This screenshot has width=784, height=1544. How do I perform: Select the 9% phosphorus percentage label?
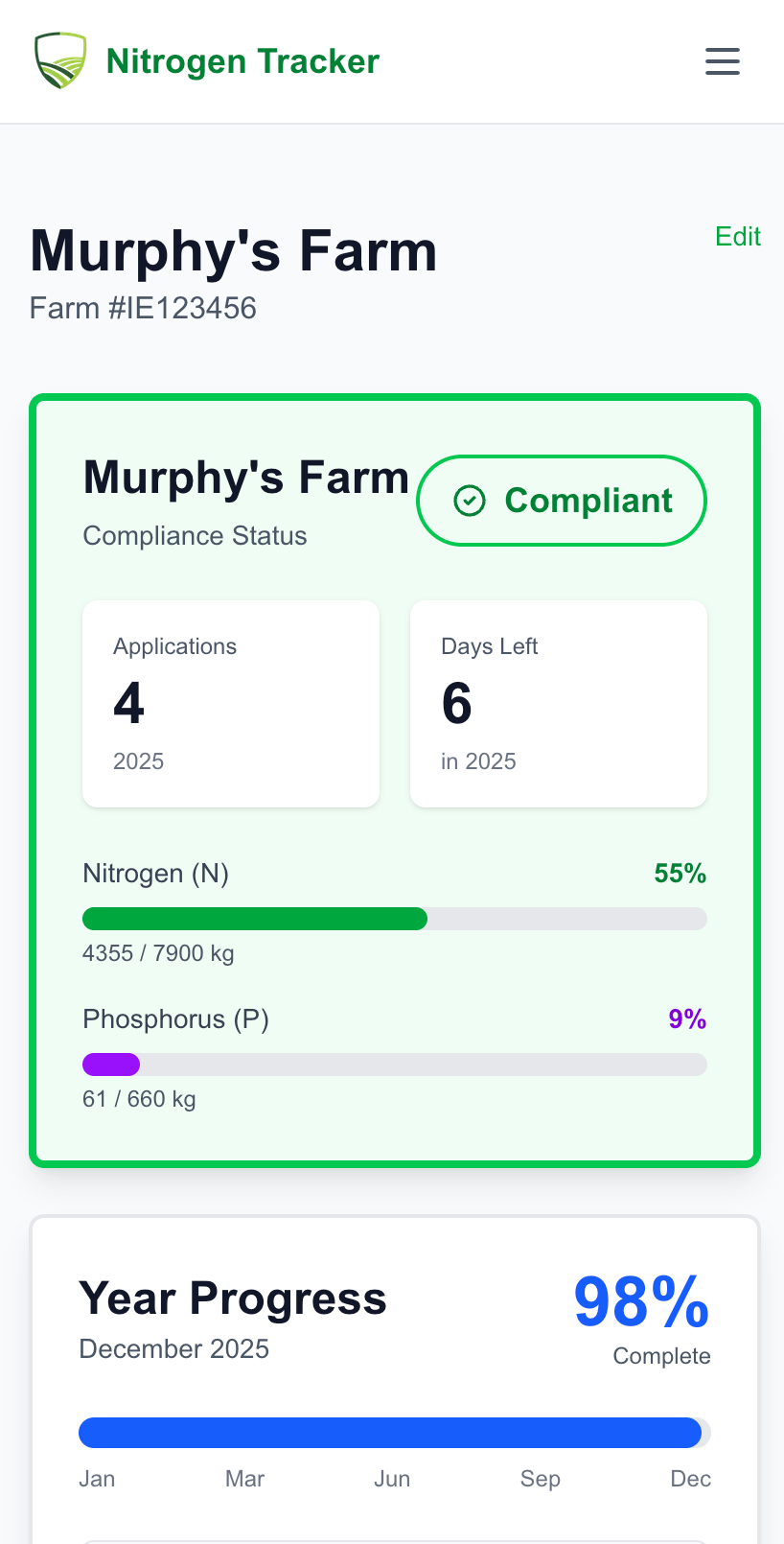(x=687, y=1018)
